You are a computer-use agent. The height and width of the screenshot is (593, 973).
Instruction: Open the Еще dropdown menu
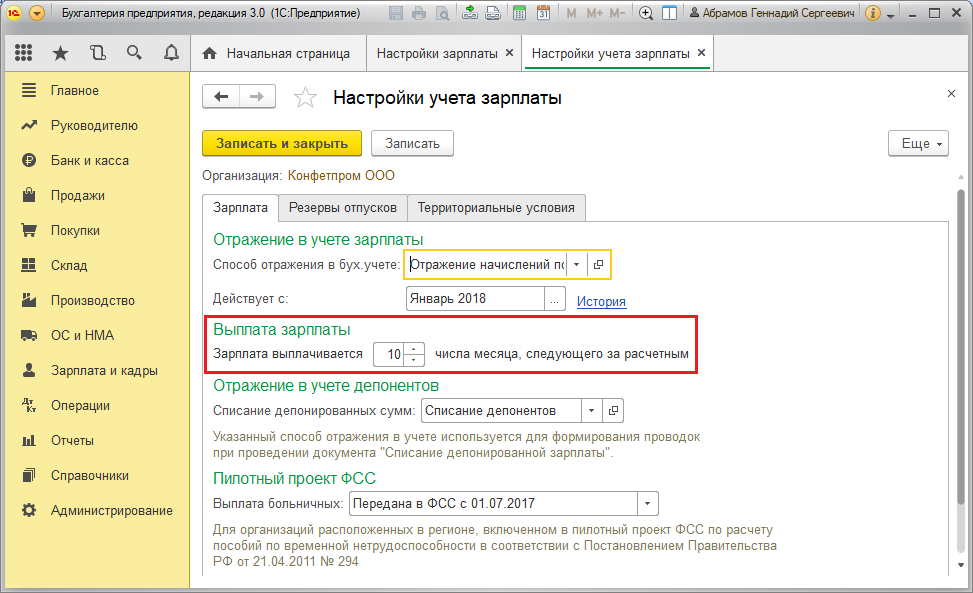click(x=918, y=143)
